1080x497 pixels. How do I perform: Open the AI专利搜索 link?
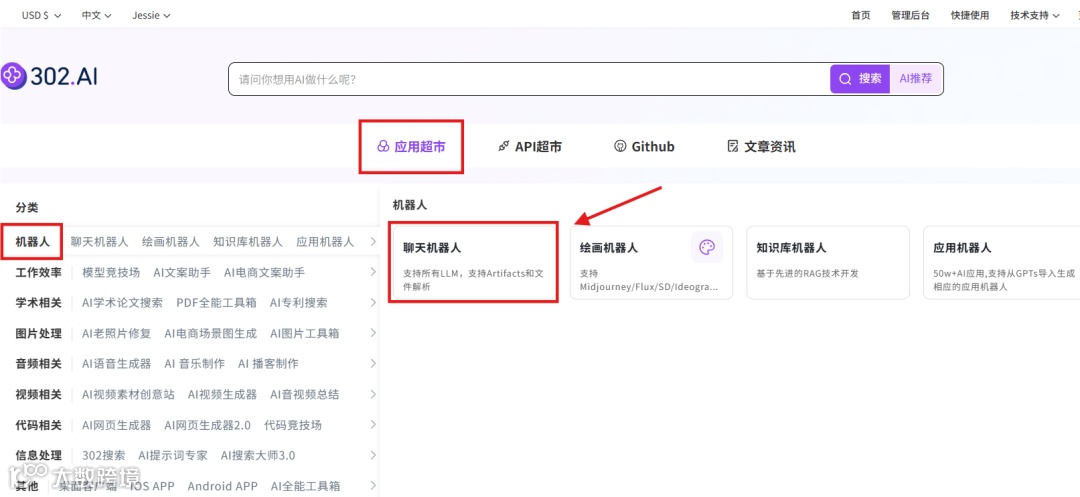(298, 302)
